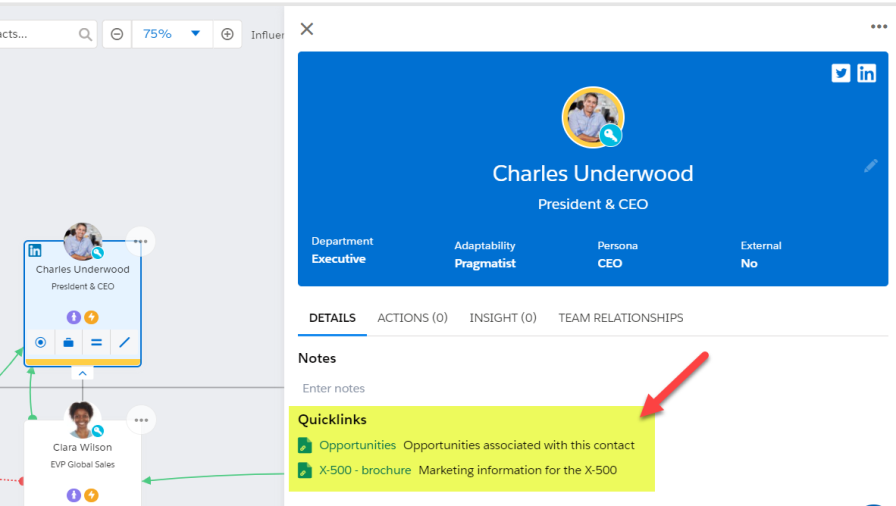Click the target icon on Charles Underwood card
896x506 pixels.
(41, 343)
